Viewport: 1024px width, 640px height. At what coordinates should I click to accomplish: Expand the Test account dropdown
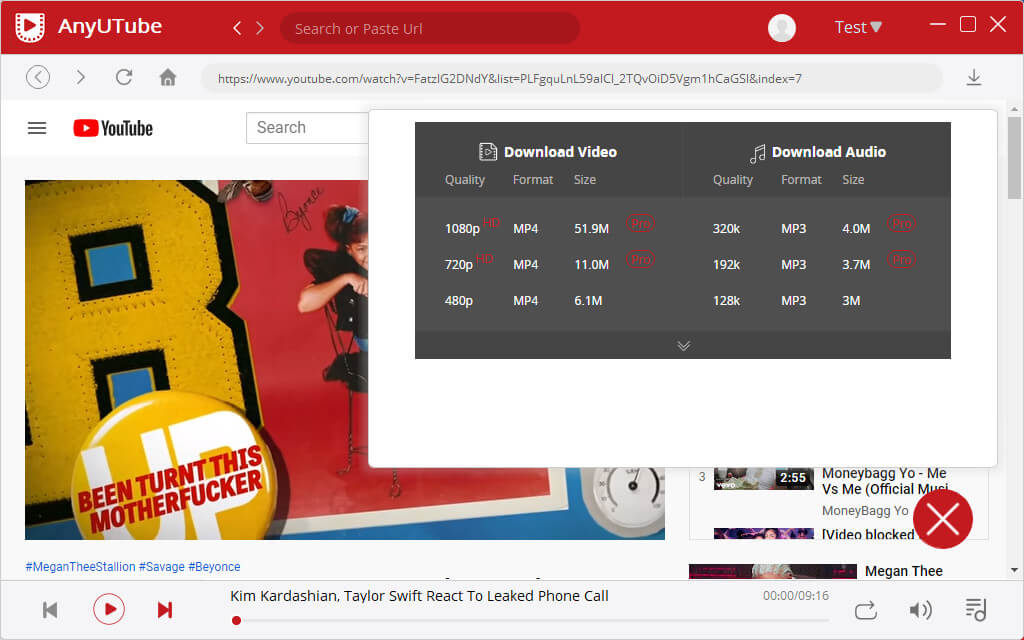coord(858,27)
